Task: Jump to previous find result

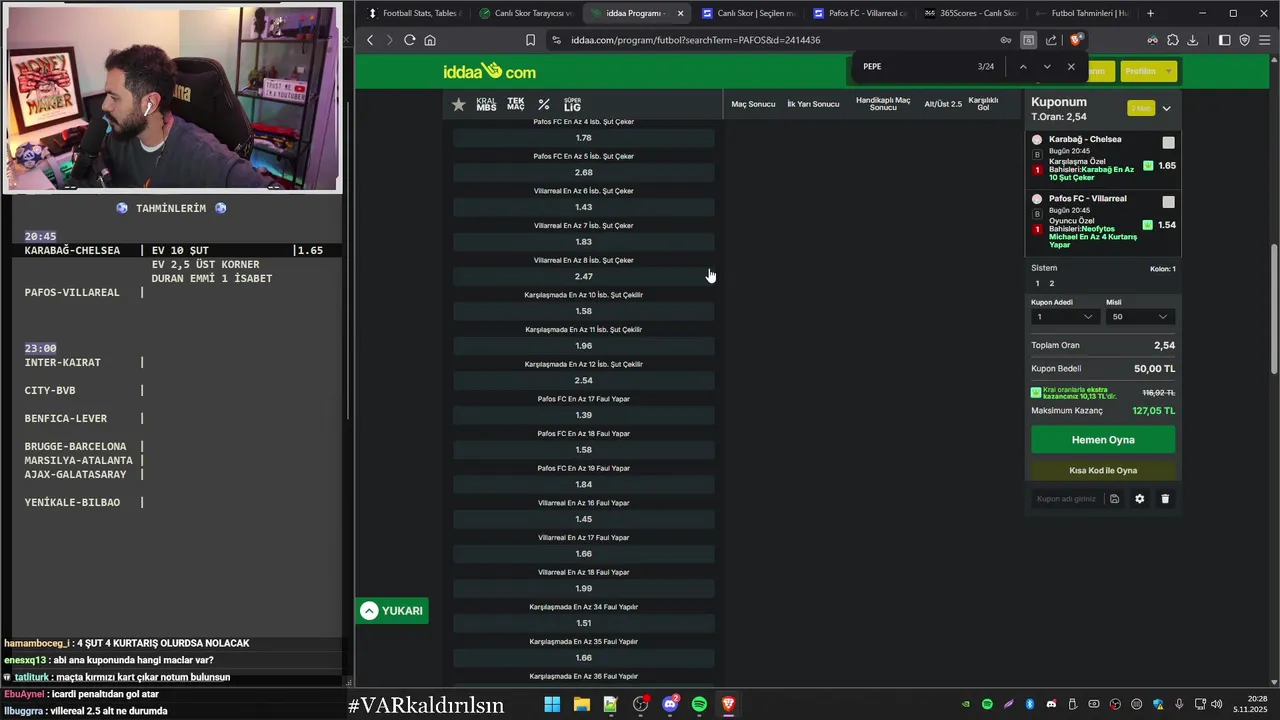Action: coord(1023,67)
